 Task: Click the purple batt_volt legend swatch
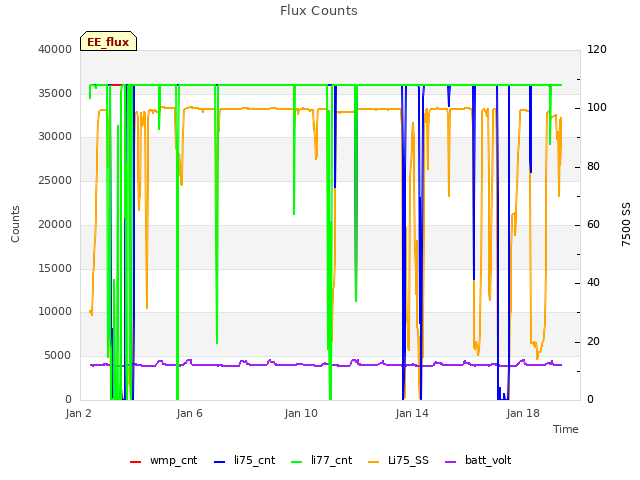(451, 462)
